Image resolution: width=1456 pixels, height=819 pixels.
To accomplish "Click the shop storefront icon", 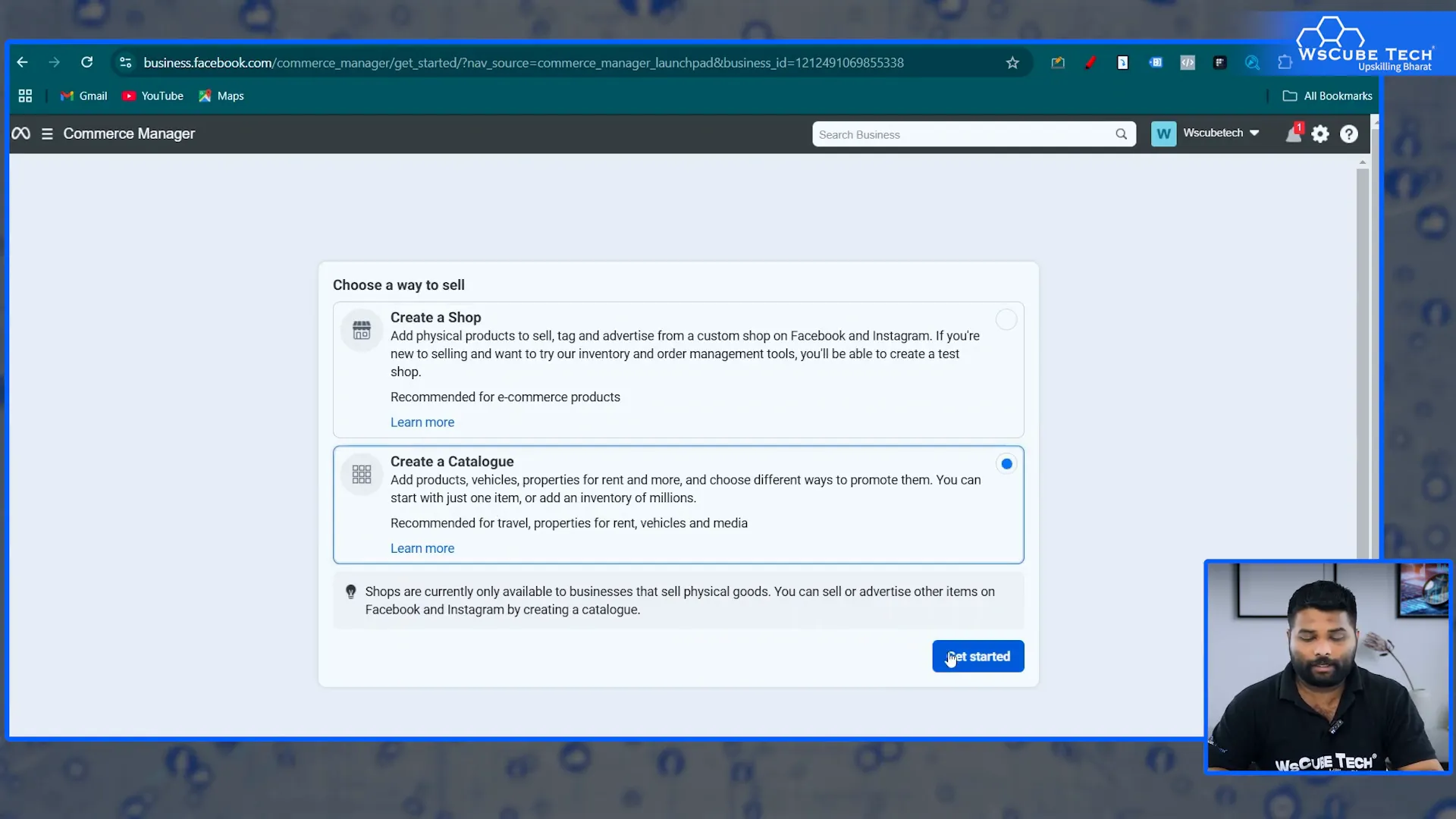I will click(362, 330).
